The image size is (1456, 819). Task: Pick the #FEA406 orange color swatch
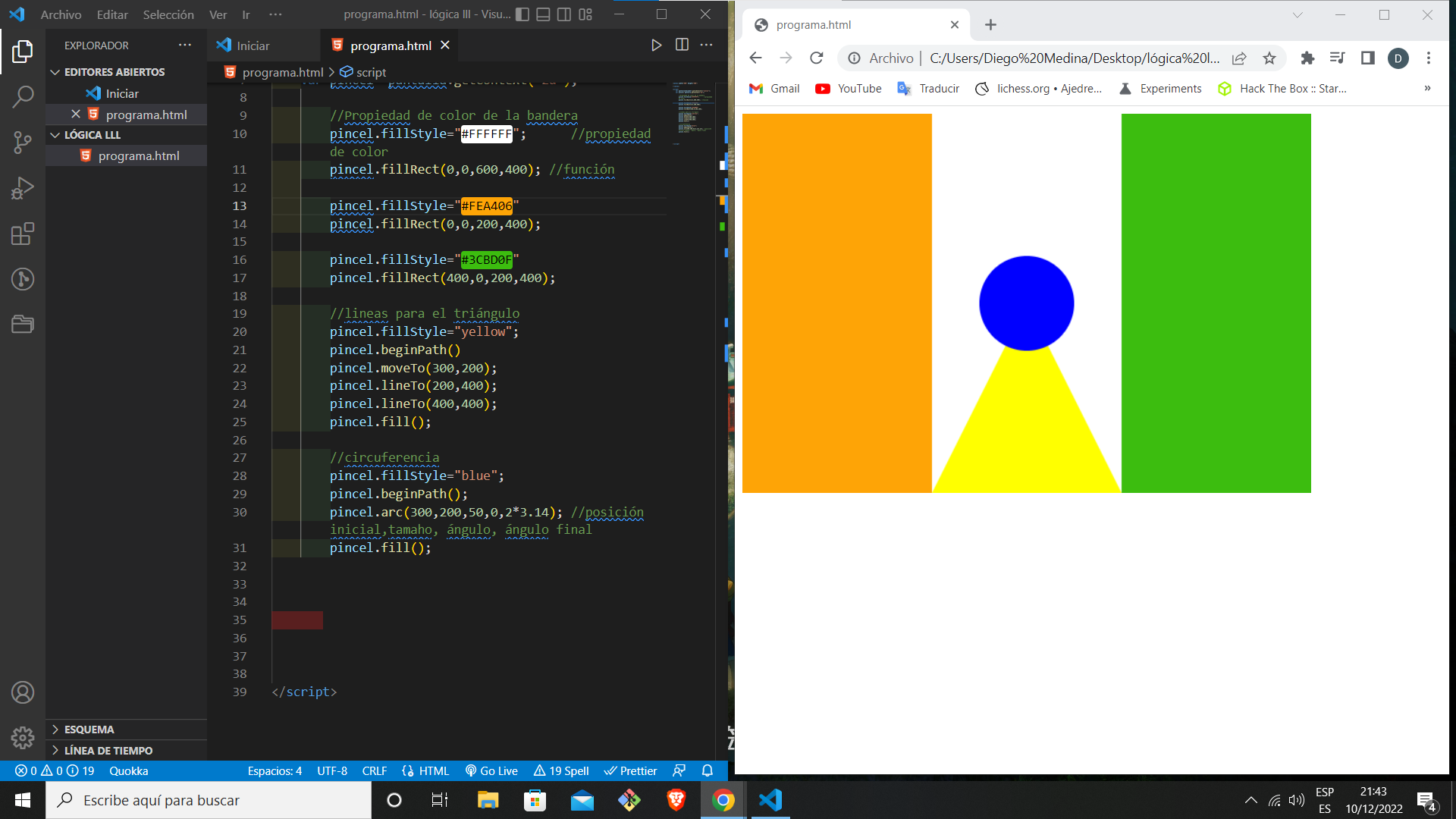tap(487, 206)
